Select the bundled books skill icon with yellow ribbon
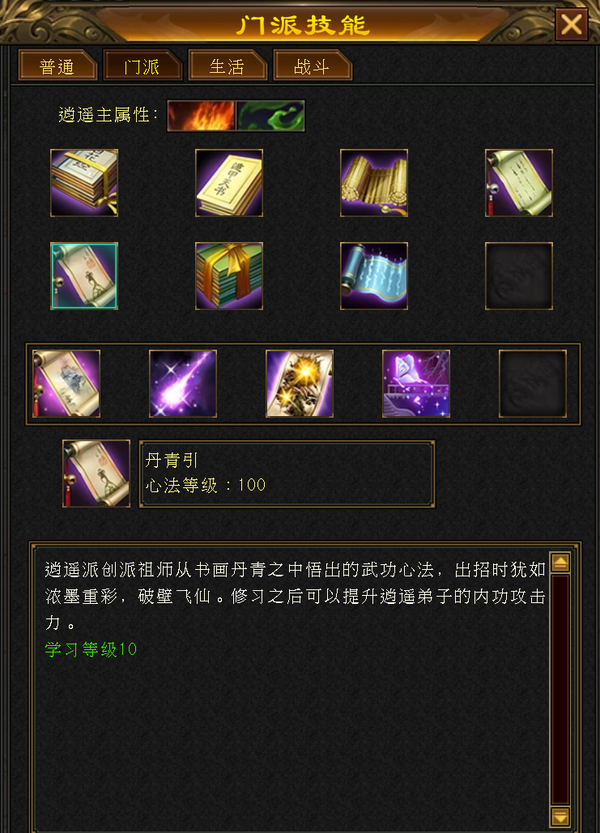This screenshot has width=600, height=833. point(84,183)
